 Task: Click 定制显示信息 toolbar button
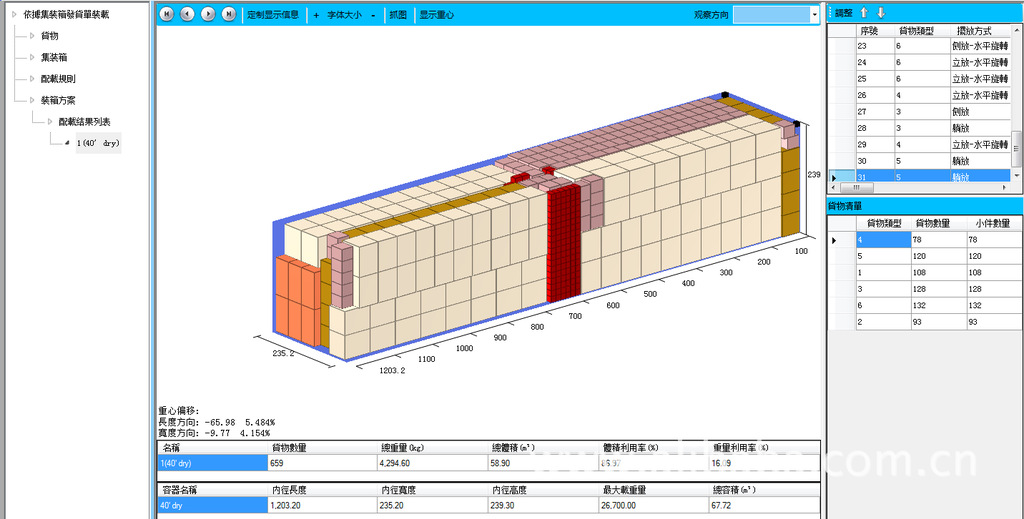[273, 15]
